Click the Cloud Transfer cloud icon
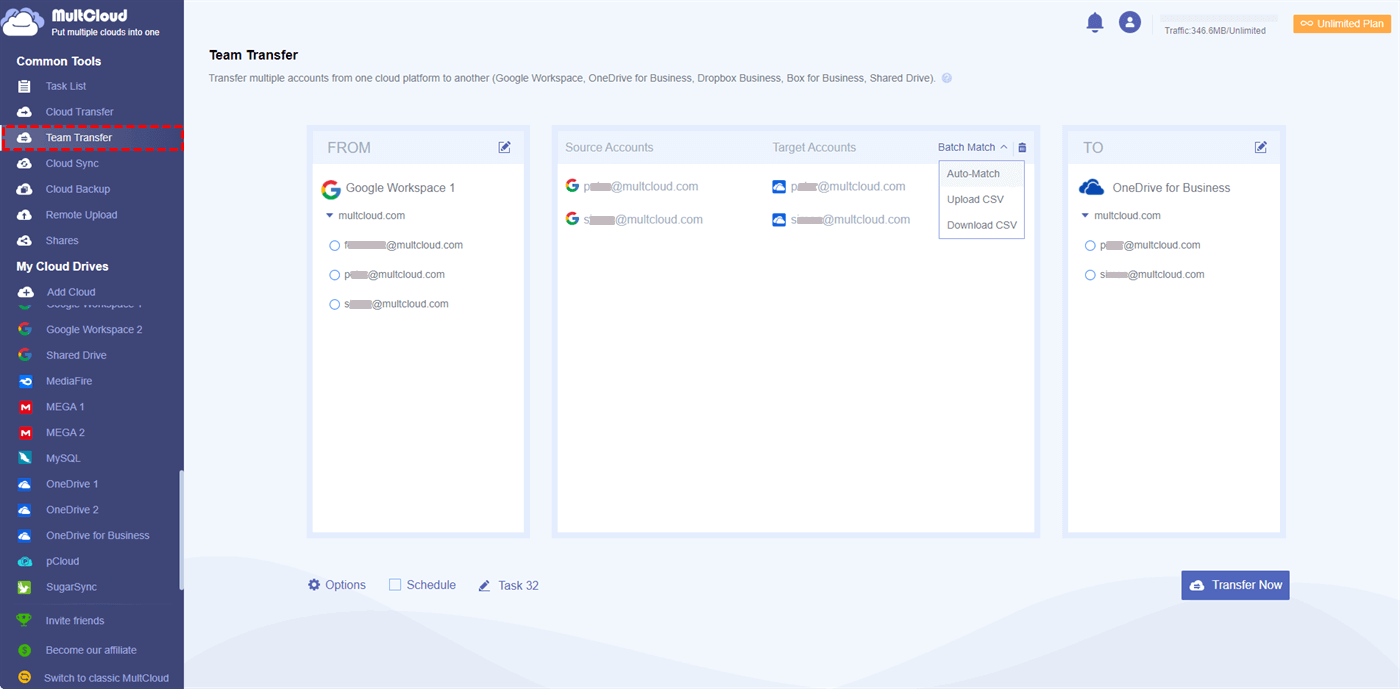Screen dimensions: 1400x689 pos(25,112)
